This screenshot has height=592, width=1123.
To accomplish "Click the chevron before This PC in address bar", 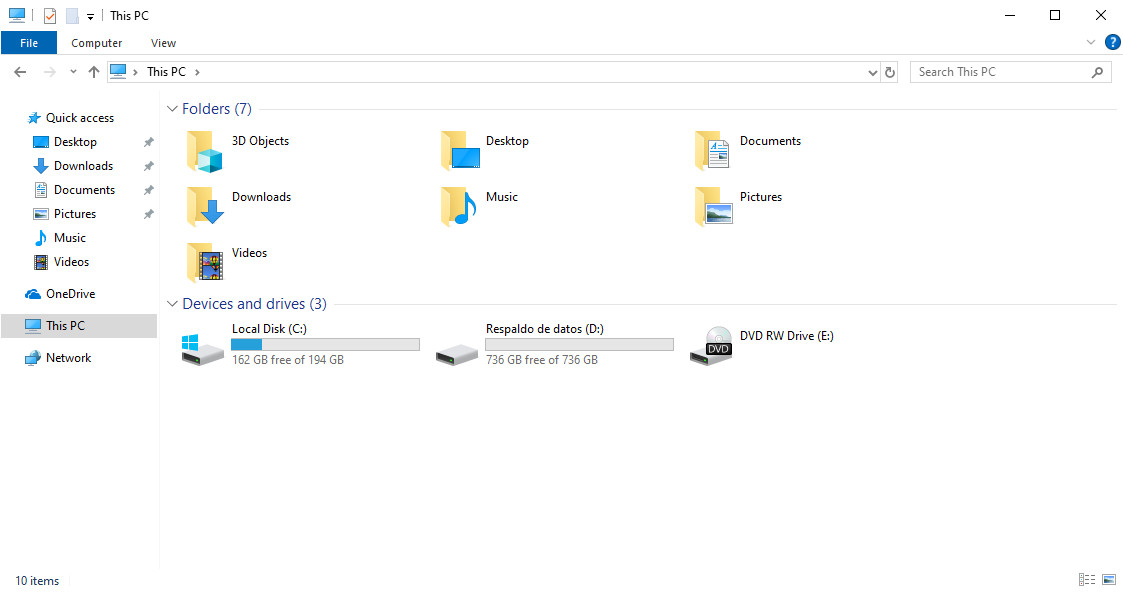I will [x=135, y=72].
